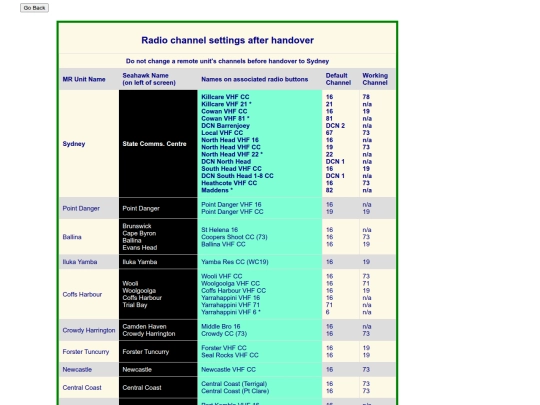This screenshot has width=540, height=405.
Task: Click the 'North Head VHF 16' entry
Action: [230, 140]
